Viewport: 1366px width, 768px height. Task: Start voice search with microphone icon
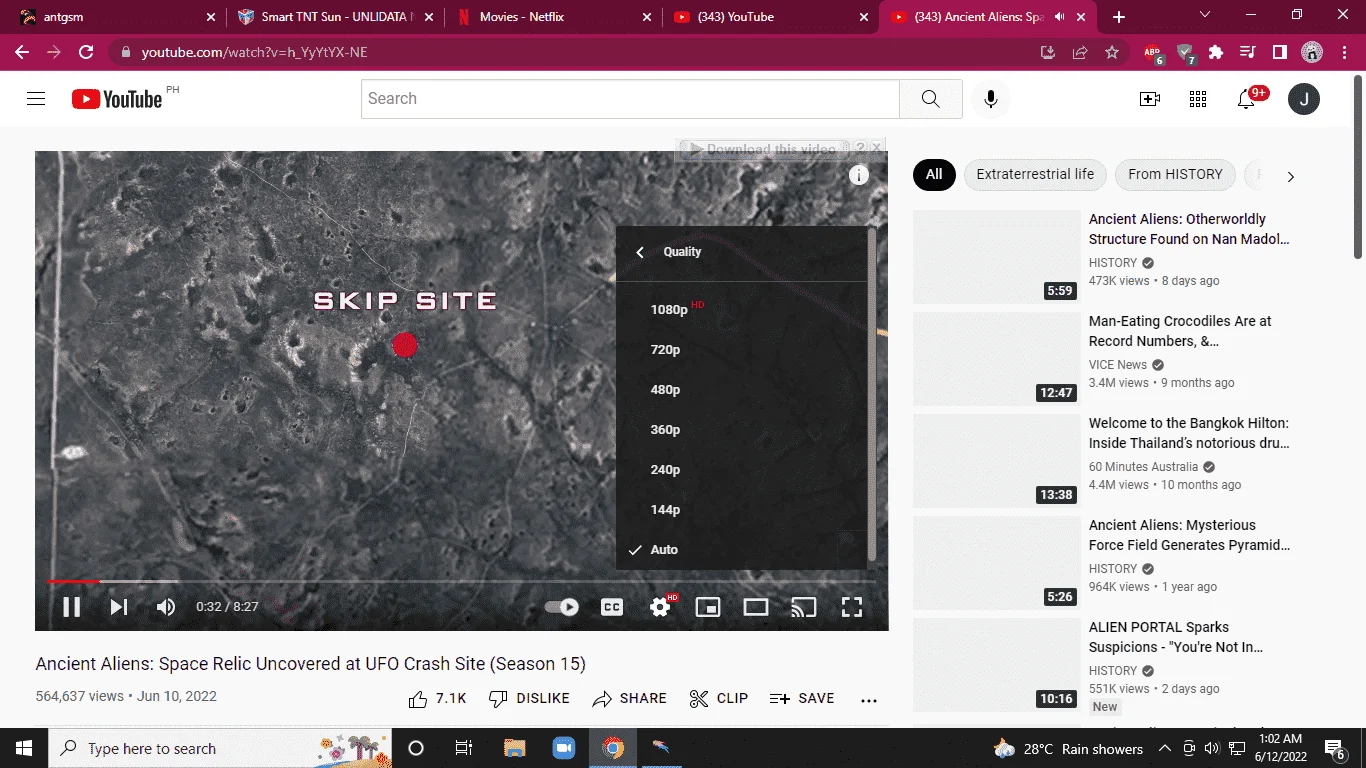991,99
